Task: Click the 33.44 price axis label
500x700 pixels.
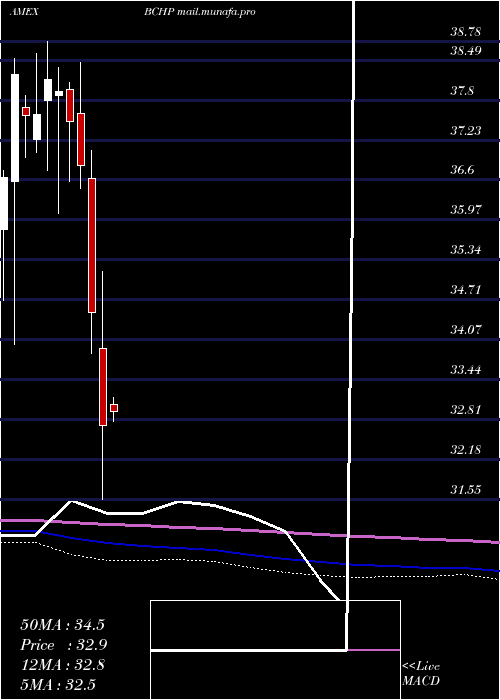Action: tap(465, 370)
